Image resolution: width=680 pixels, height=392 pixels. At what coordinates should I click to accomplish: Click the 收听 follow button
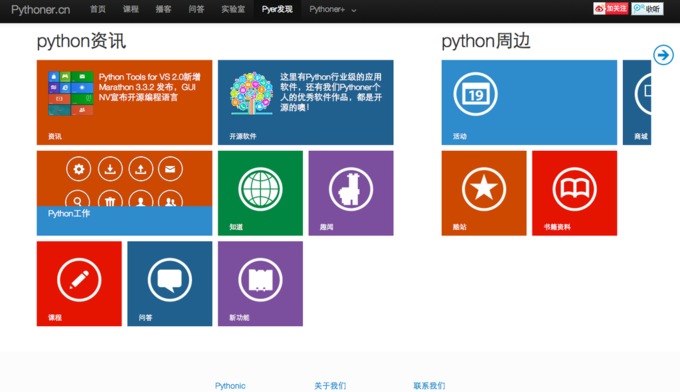[647, 8]
